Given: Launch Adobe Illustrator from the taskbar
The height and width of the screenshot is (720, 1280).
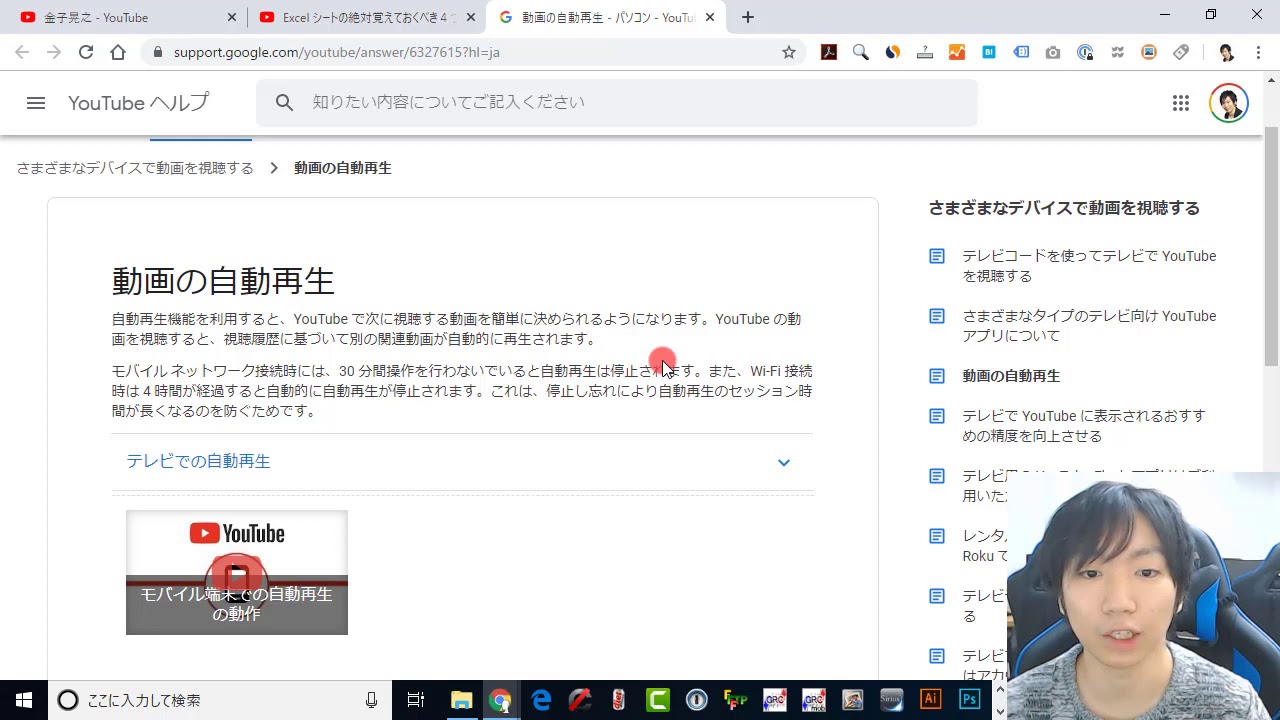Looking at the screenshot, I should point(931,700).
